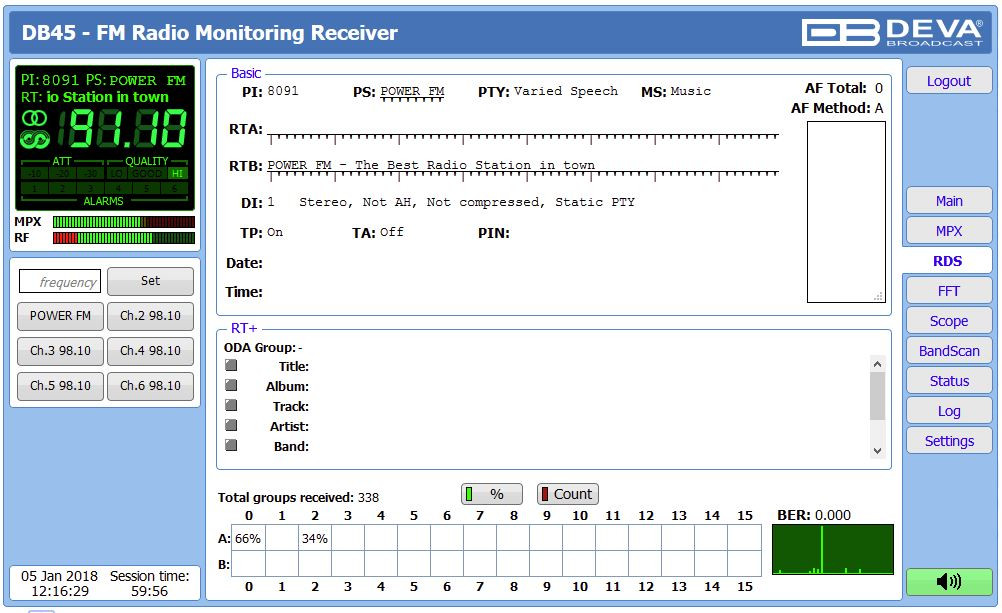Toggle the Track RT+ indicator

click(x=231, y=405)
